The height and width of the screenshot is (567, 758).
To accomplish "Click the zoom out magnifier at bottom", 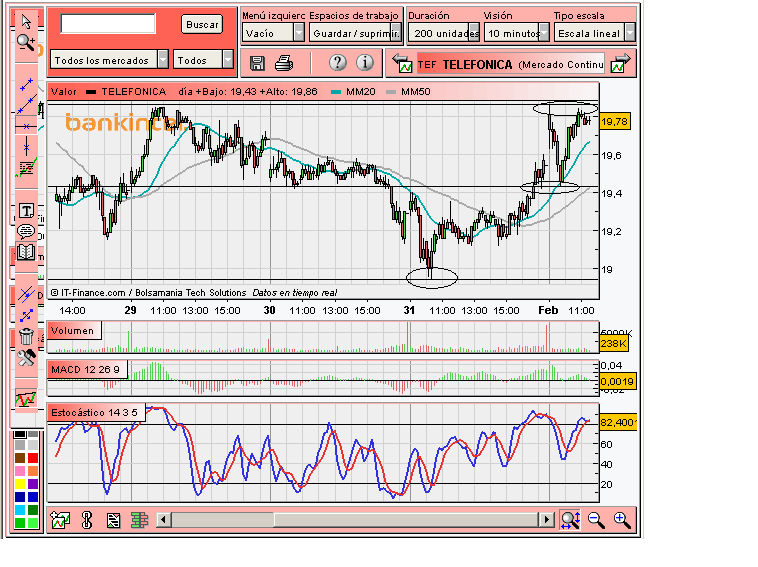I will point(596,520).
